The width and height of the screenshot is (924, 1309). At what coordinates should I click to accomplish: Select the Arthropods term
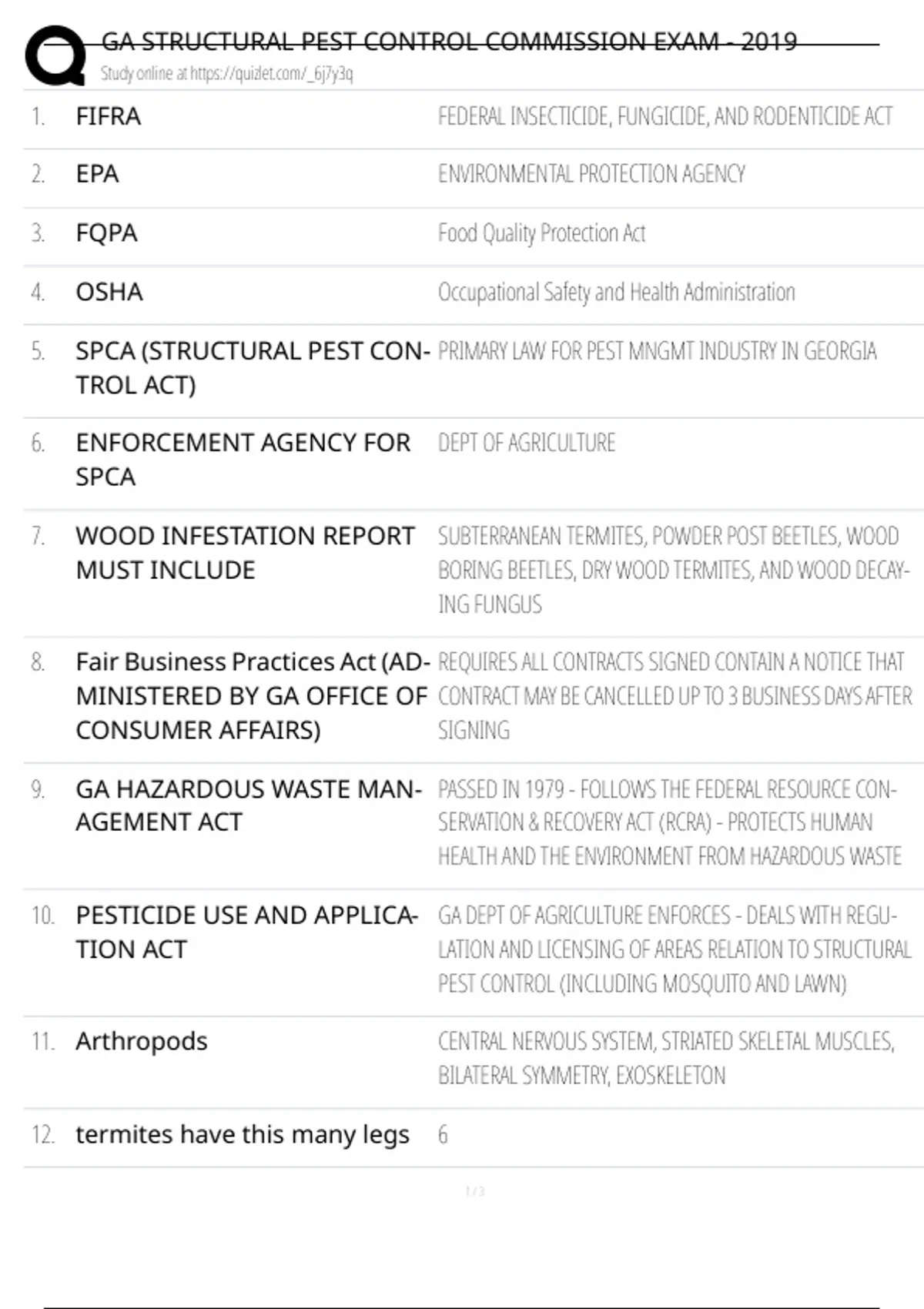142,1041
